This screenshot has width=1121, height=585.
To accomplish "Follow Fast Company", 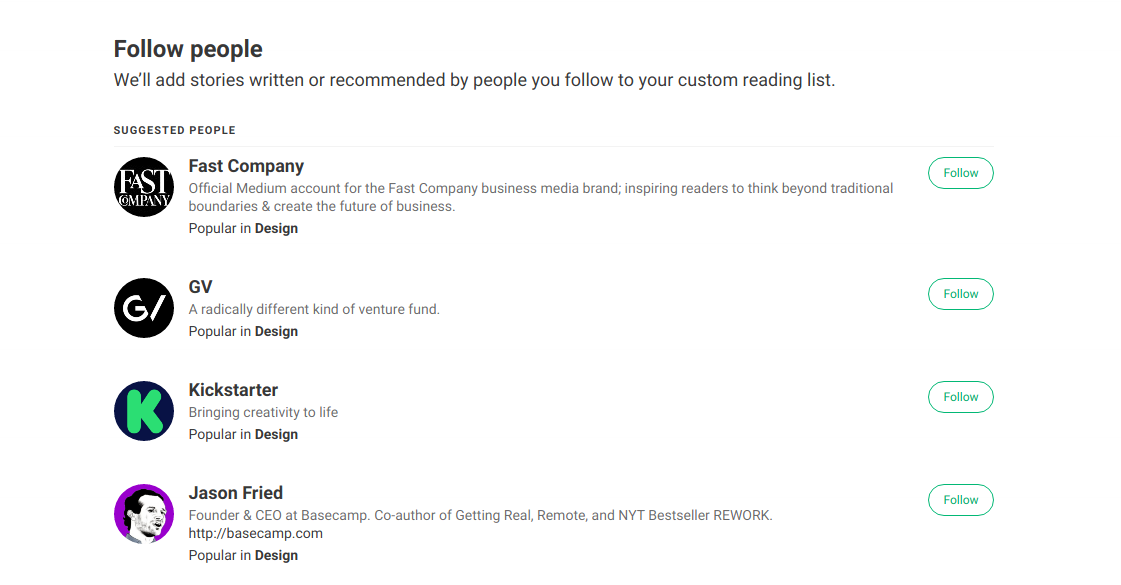I will tap(960, 173).
